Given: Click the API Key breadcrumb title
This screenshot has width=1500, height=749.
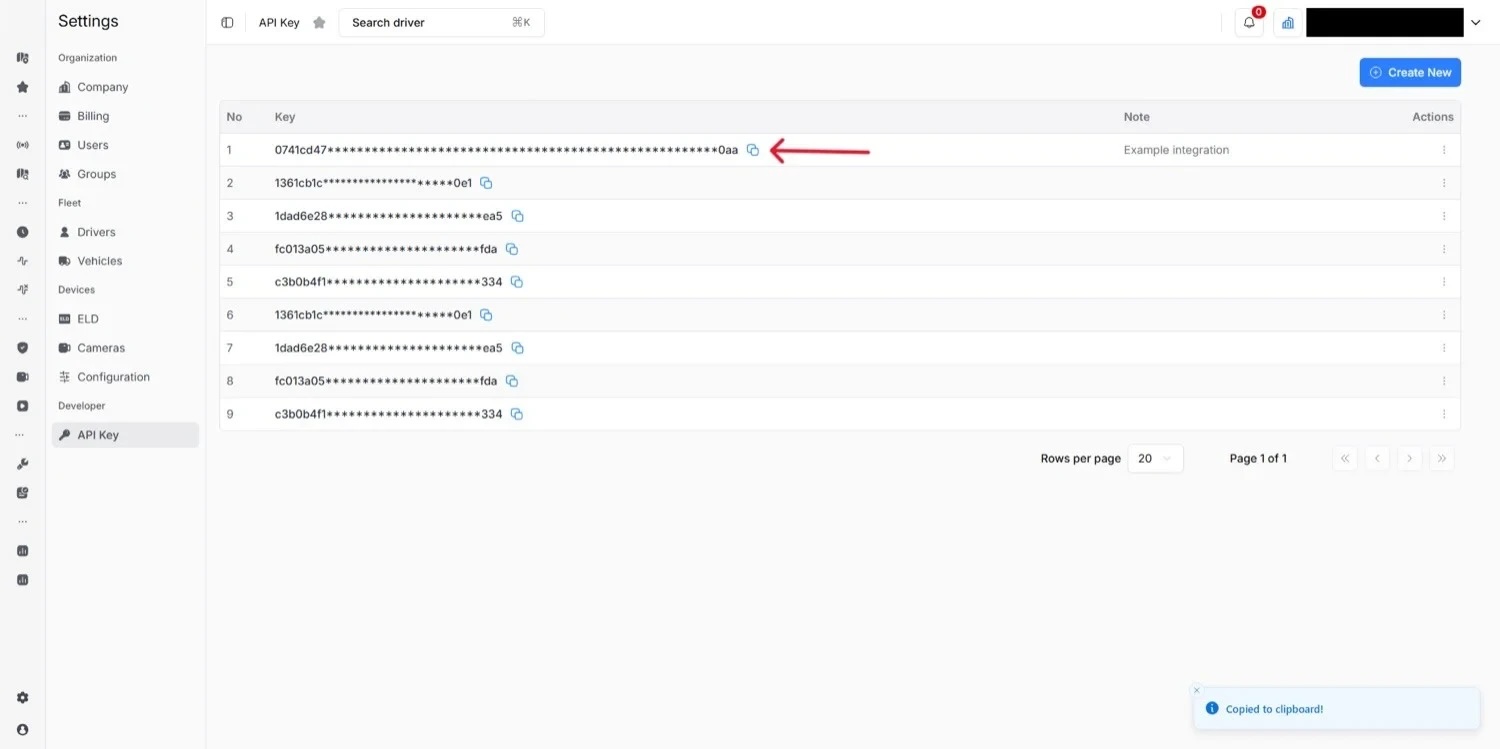Looking at the screenshot, I should pyautogui.click(x=279, y=22).
